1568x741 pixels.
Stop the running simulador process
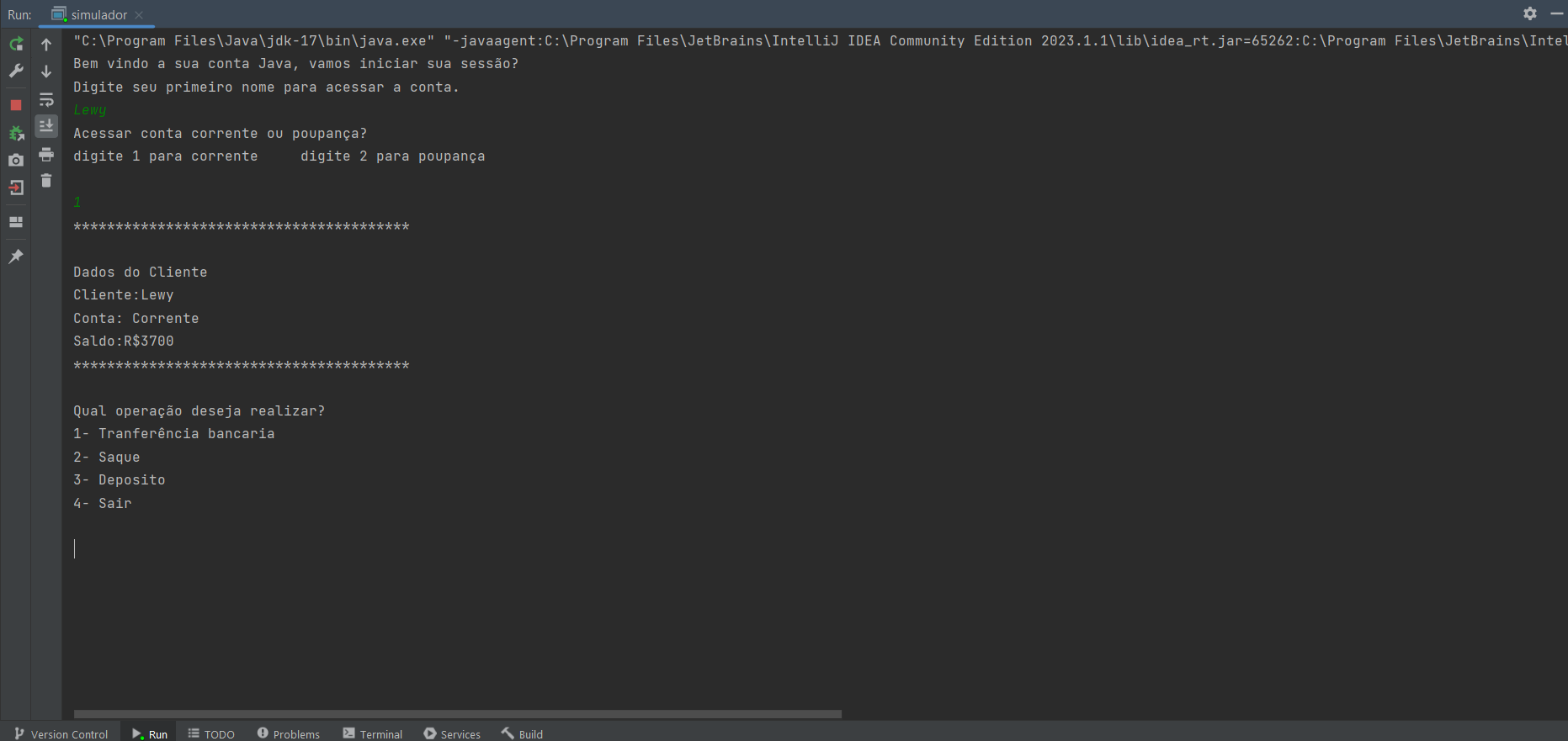pyautogui.click(x=16, y=105)
